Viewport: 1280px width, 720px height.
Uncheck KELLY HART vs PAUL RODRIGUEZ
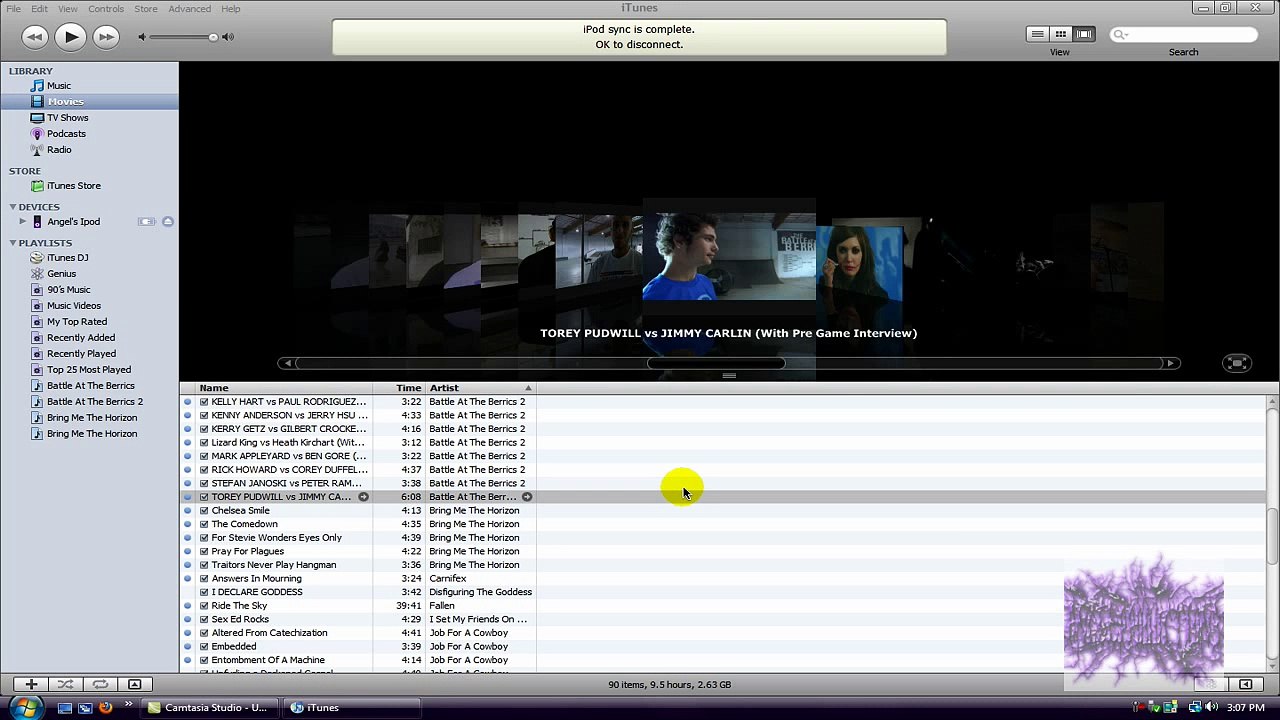204,402
